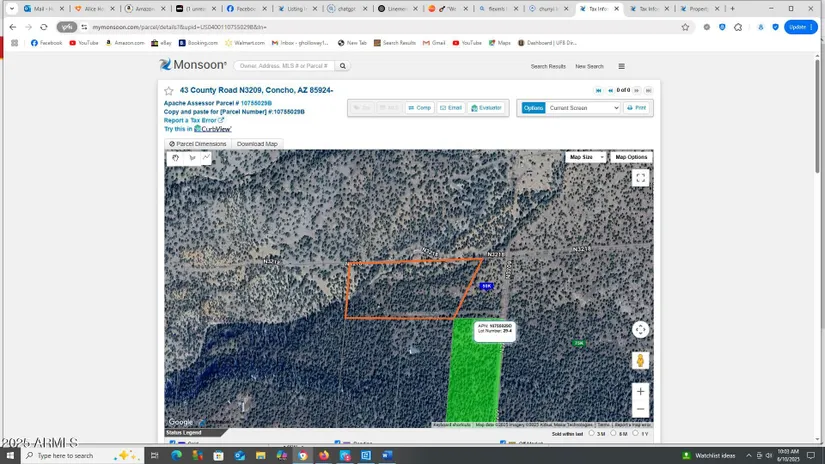Open the Current Screen options dropdown

click(x=583, y=108)
